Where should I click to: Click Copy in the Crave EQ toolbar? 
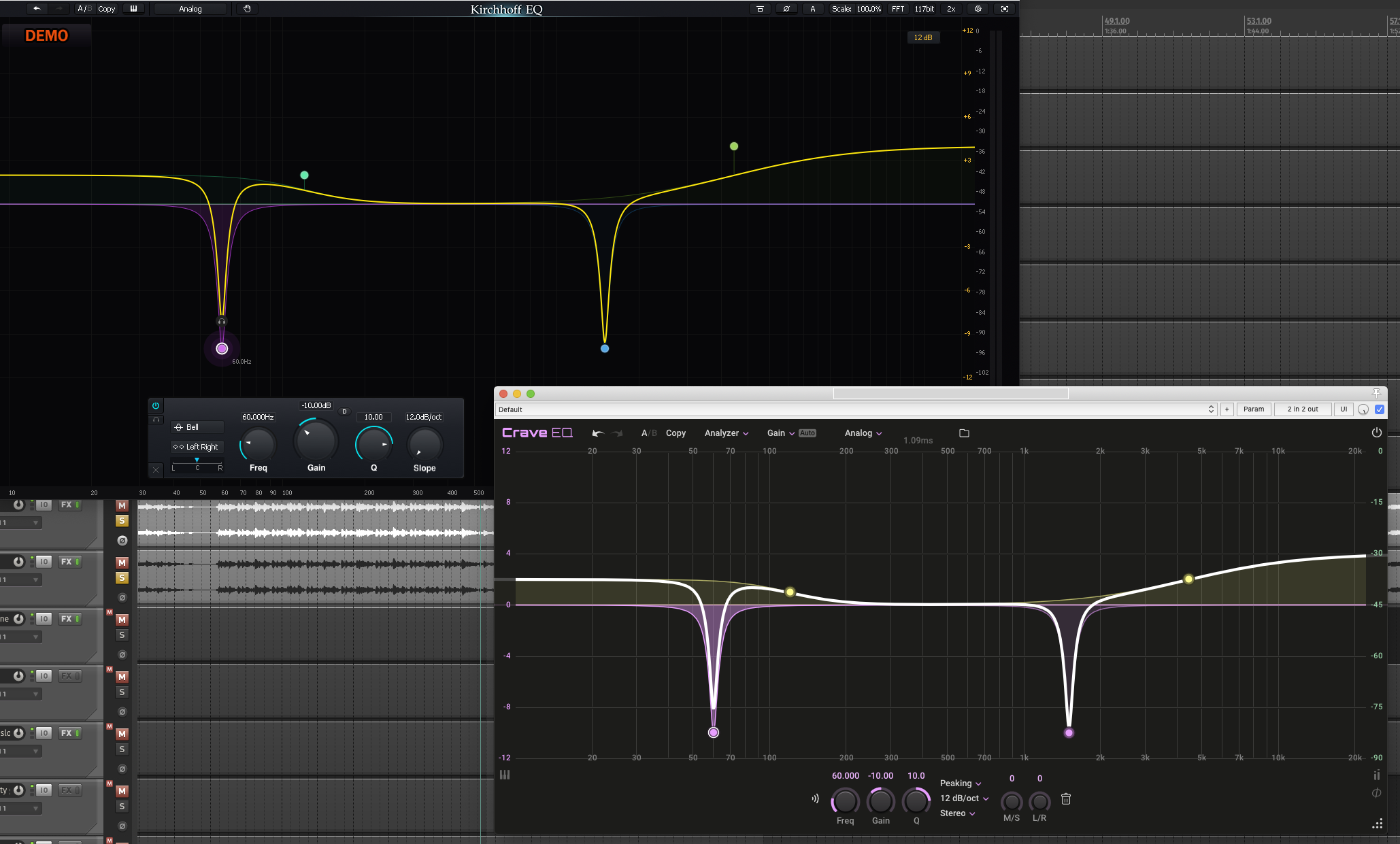point(676,433)
